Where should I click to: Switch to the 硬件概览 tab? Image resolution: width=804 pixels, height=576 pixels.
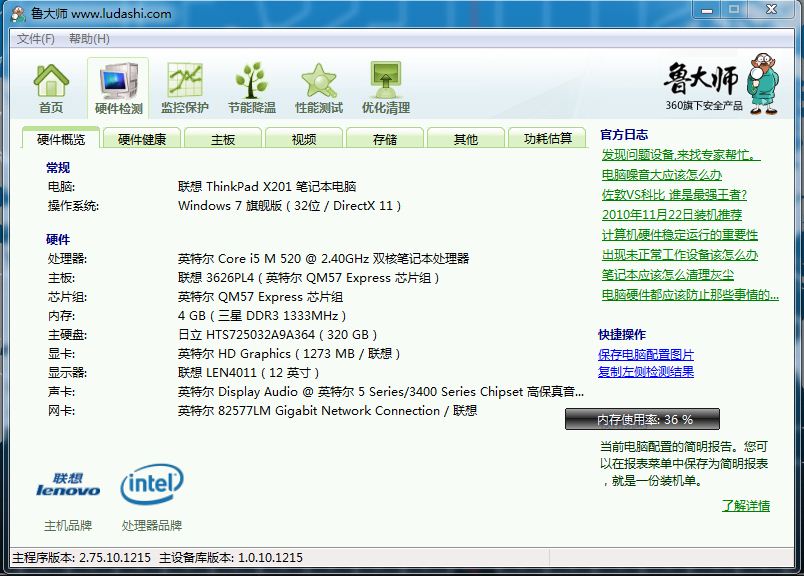(61, 138)
